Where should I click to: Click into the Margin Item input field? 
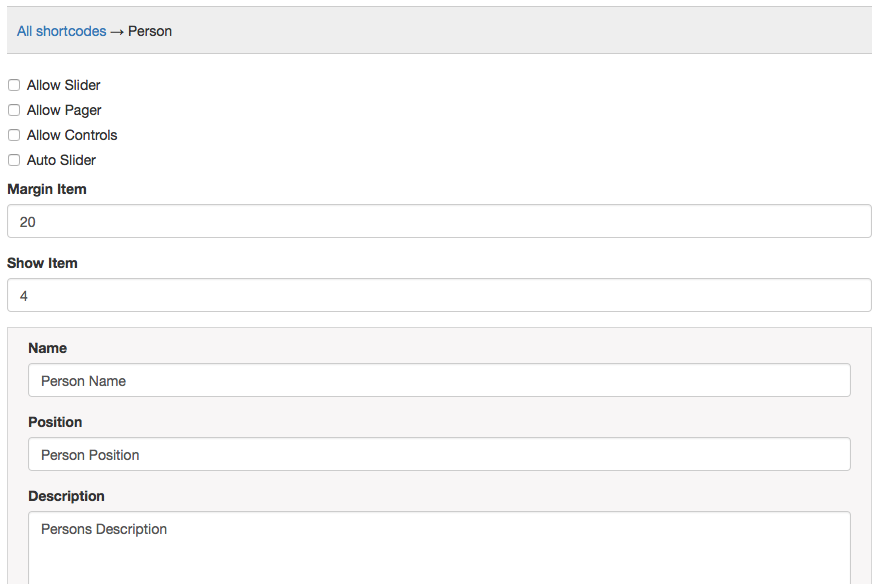click(439, 222)
